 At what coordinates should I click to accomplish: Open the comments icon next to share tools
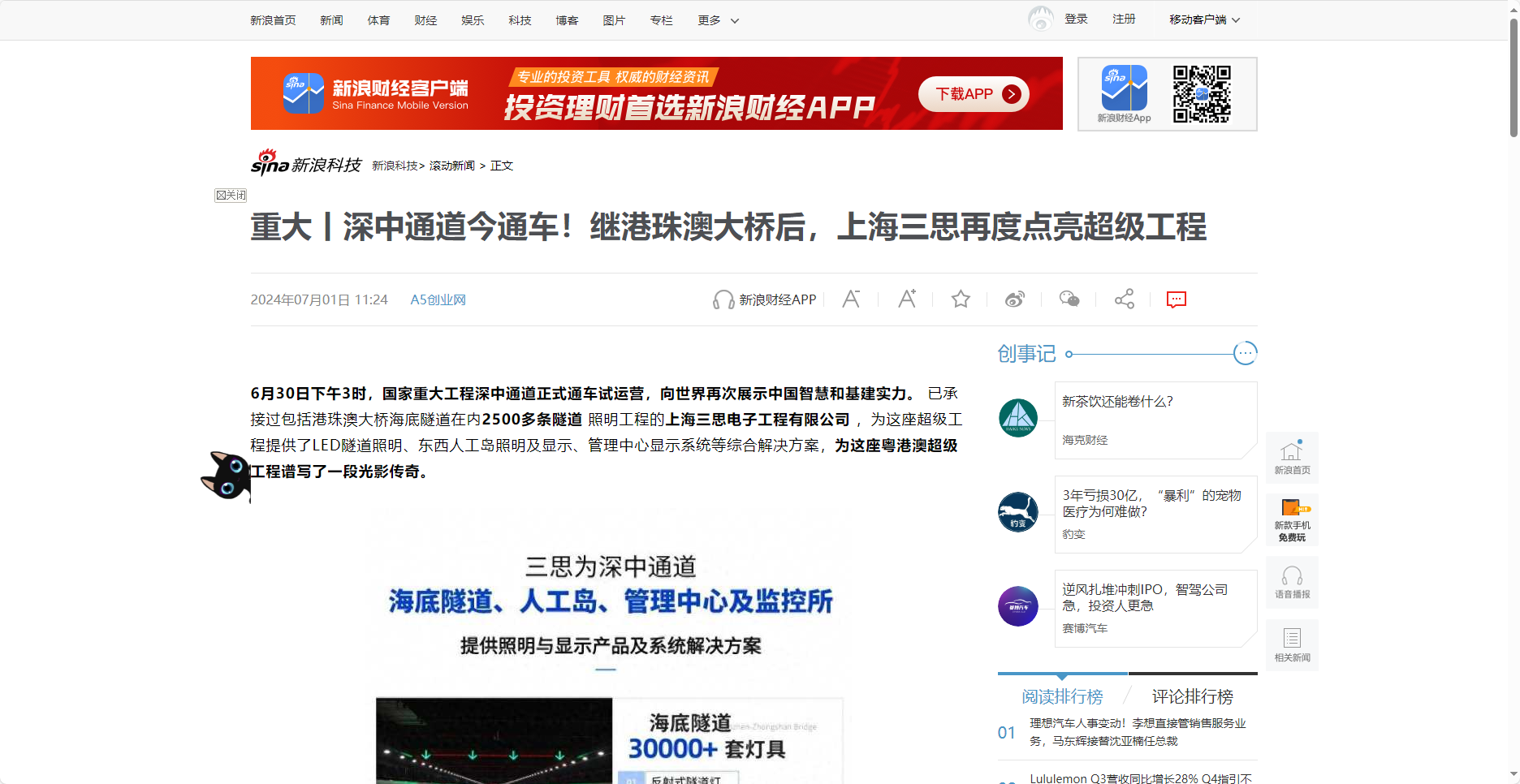click(x=1177, y=299)
